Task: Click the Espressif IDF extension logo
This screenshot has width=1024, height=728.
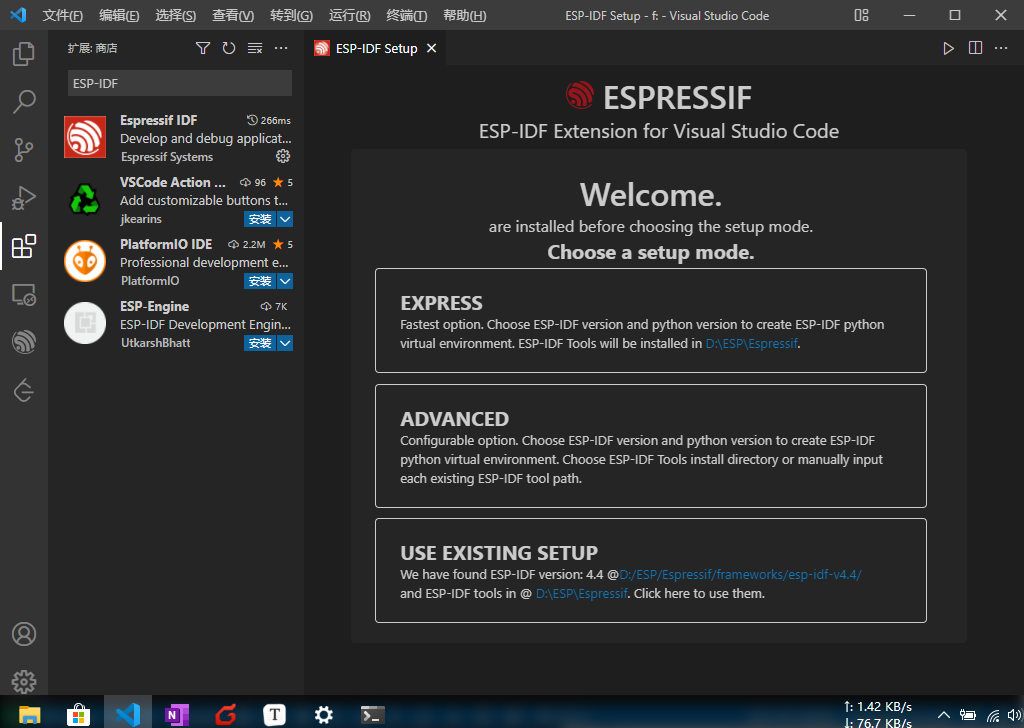Action: pyautogui.click(x=85, y=137)
